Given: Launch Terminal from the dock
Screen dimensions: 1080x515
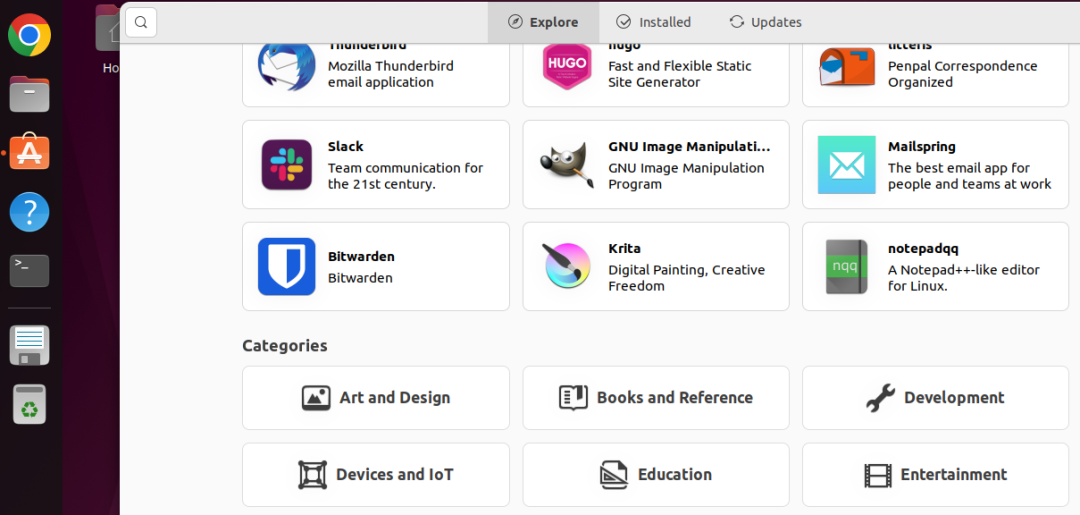Looking at the screenshot, I should pos(29,271).
